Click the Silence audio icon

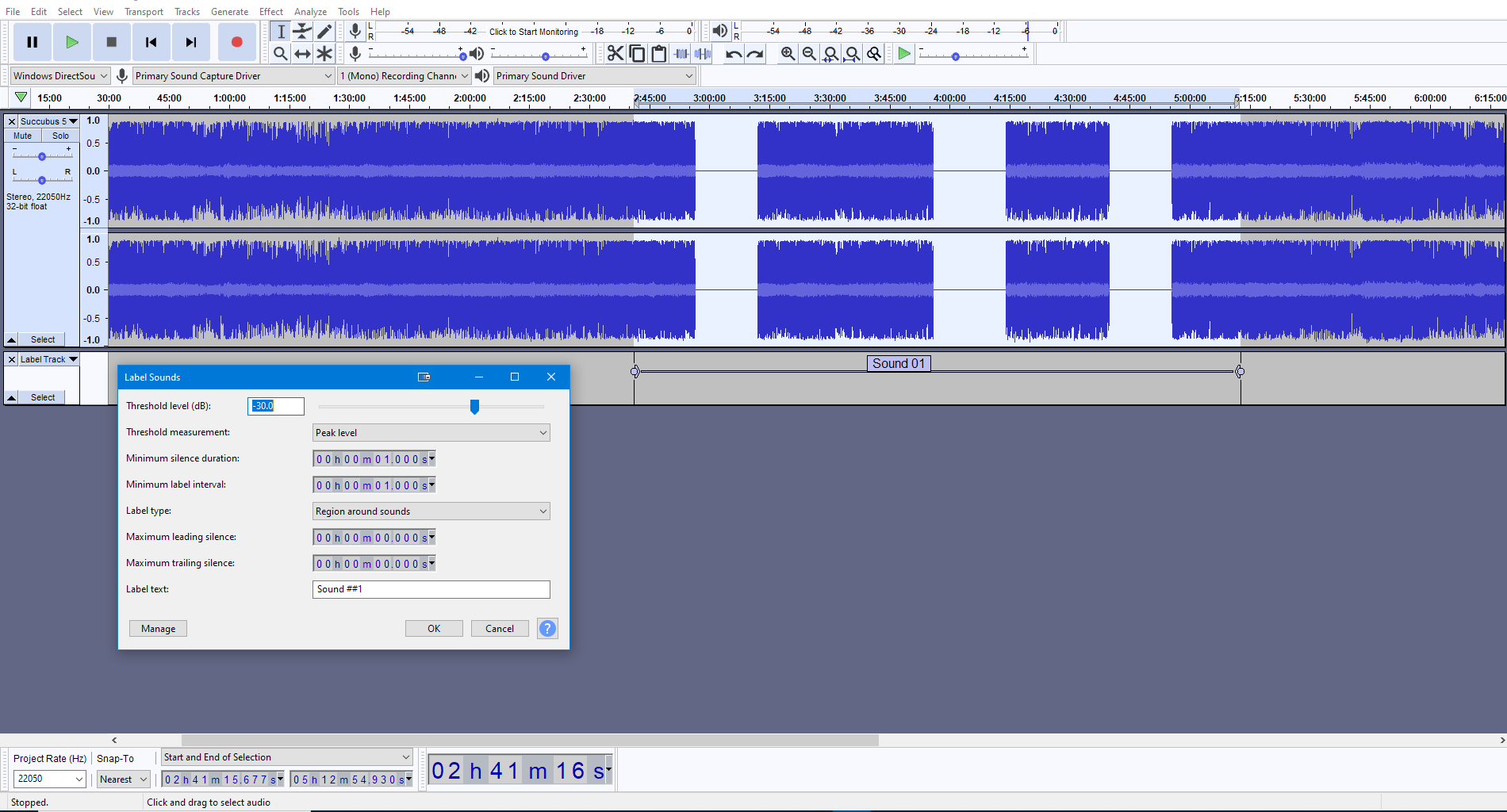pos(702,53)
